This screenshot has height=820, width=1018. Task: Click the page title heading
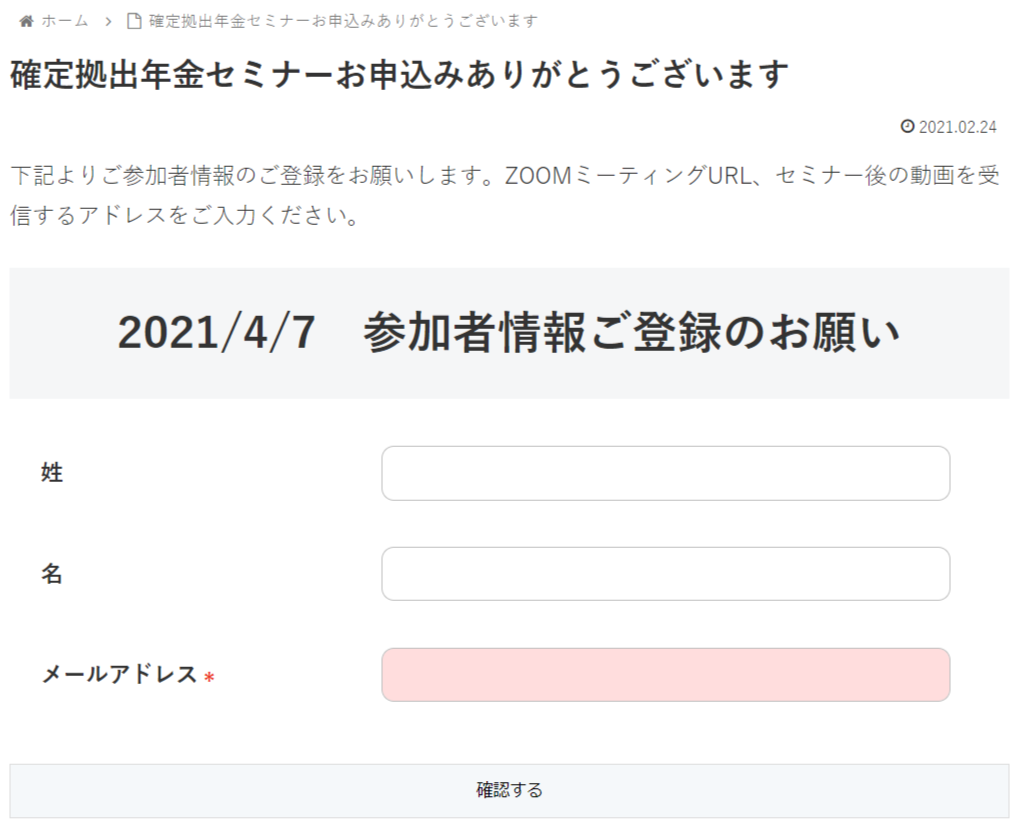pyautogui.click(x=399, y=74)
